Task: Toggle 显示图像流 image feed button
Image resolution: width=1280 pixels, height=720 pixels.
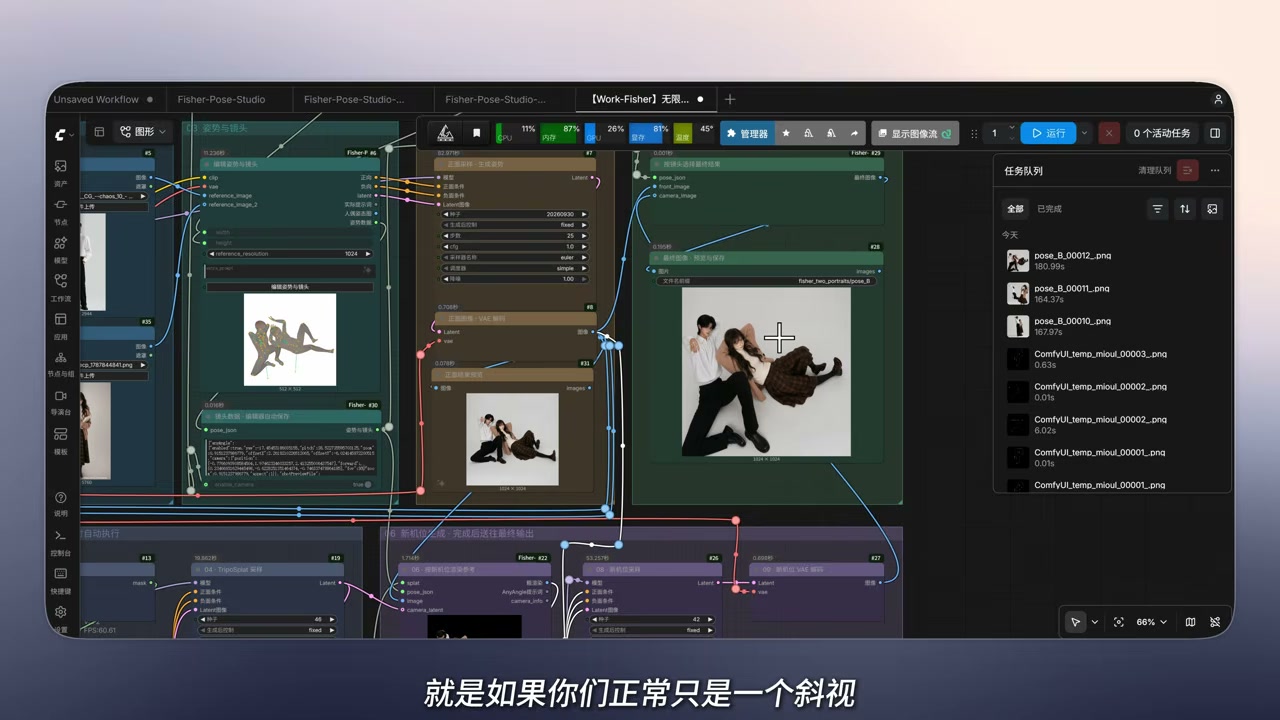Action: click(x=915, y=133)
